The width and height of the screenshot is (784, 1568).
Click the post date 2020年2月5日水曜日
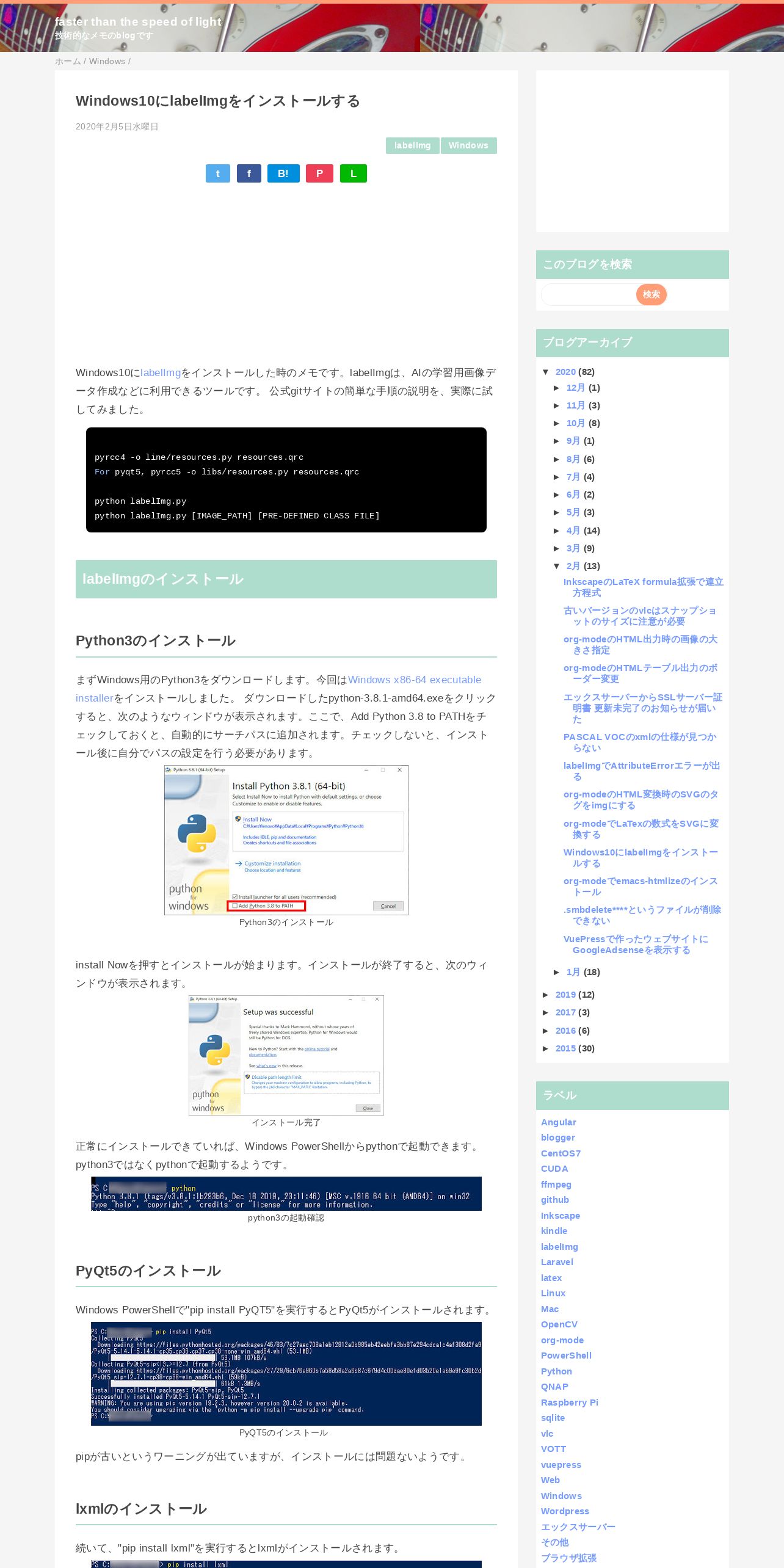pos(117,126)
